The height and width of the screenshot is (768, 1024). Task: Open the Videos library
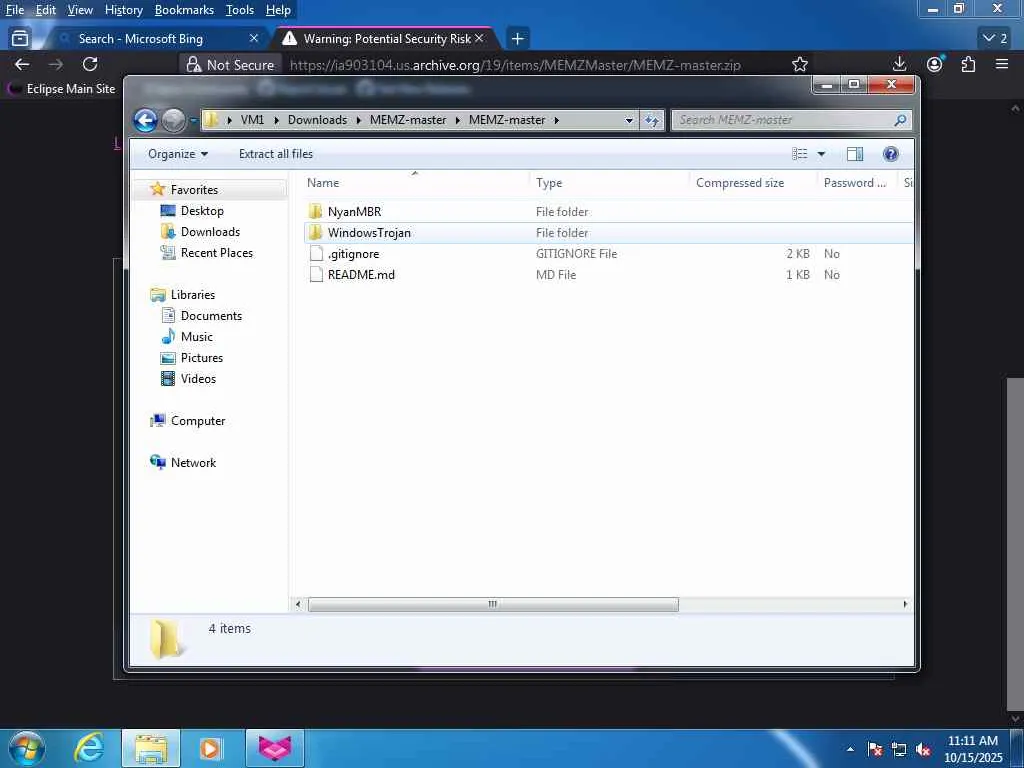click(198, 379)
